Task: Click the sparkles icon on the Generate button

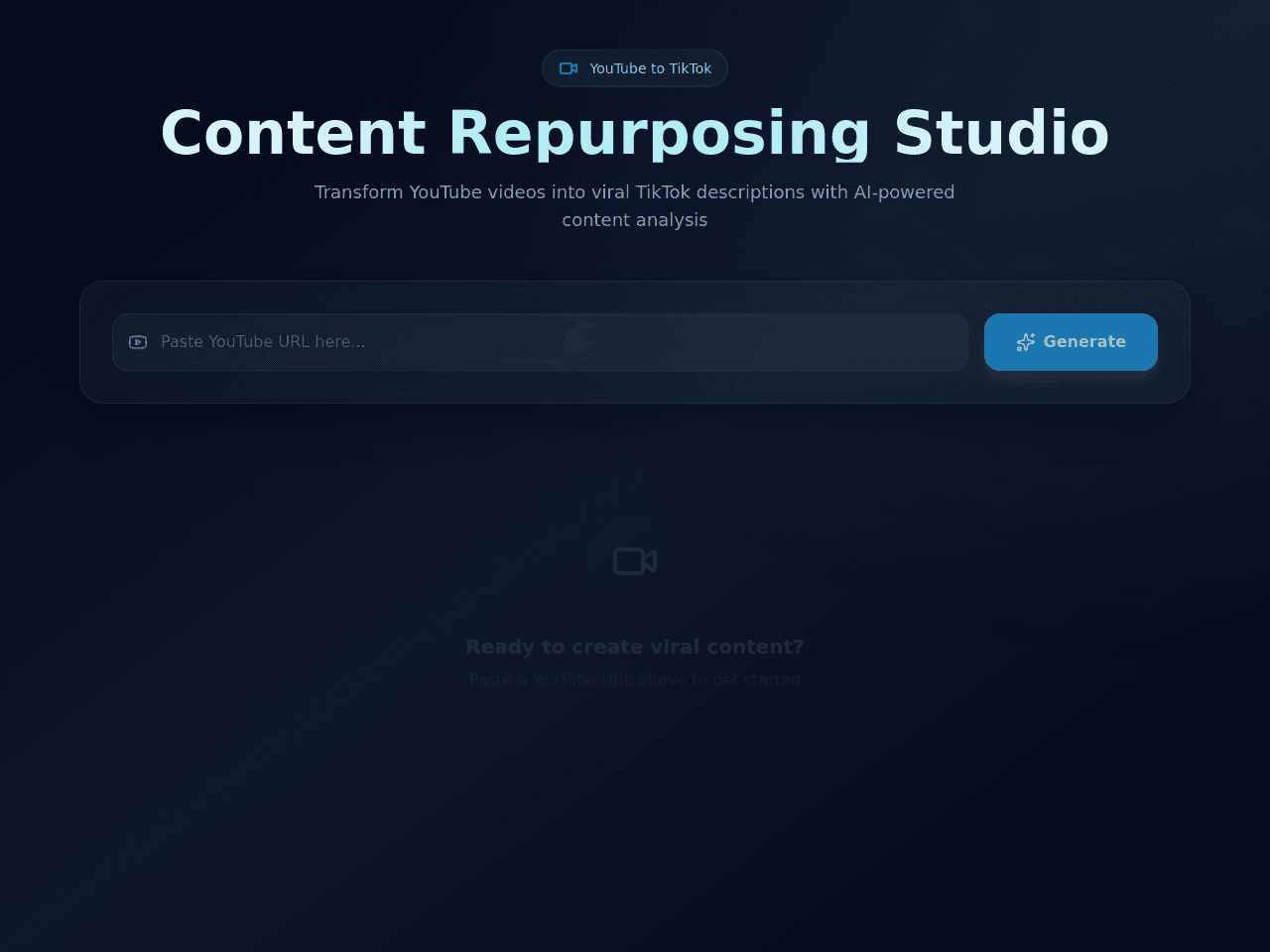Action: (x=1026, y=342)
